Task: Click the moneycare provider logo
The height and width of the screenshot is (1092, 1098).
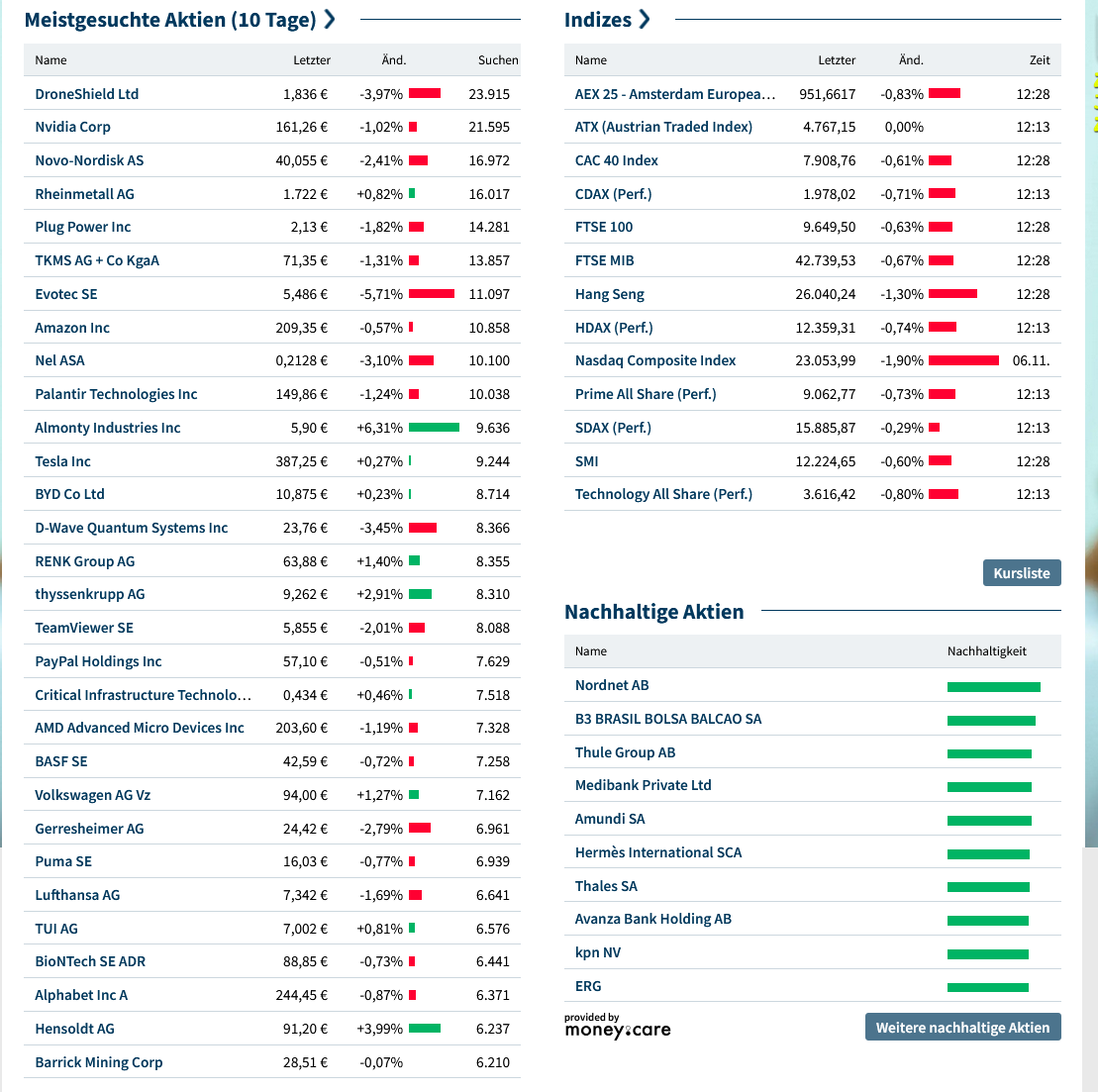Action: pos(617,1026)
